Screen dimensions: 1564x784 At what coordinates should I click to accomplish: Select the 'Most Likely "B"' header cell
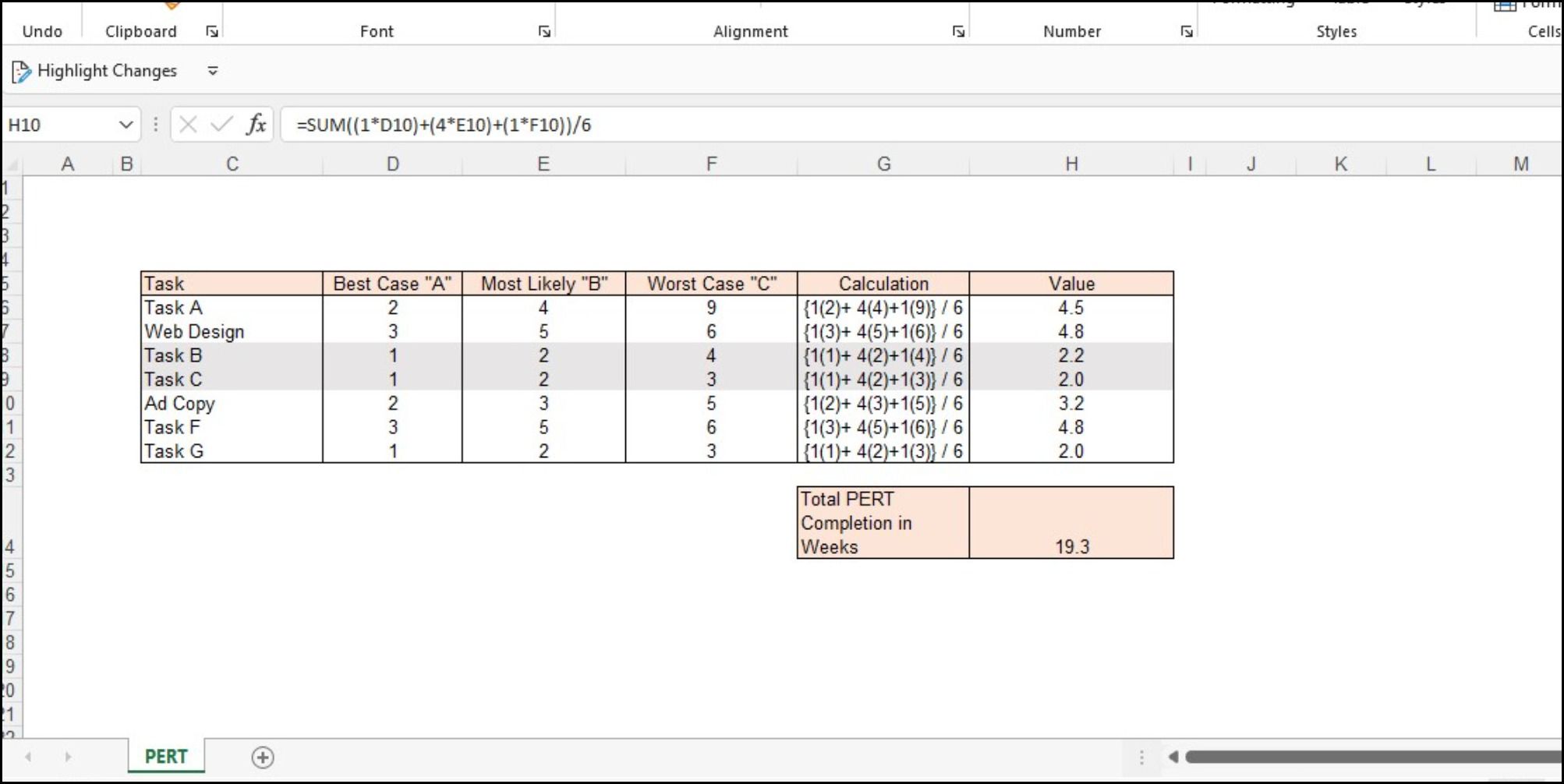click(543, 284)
